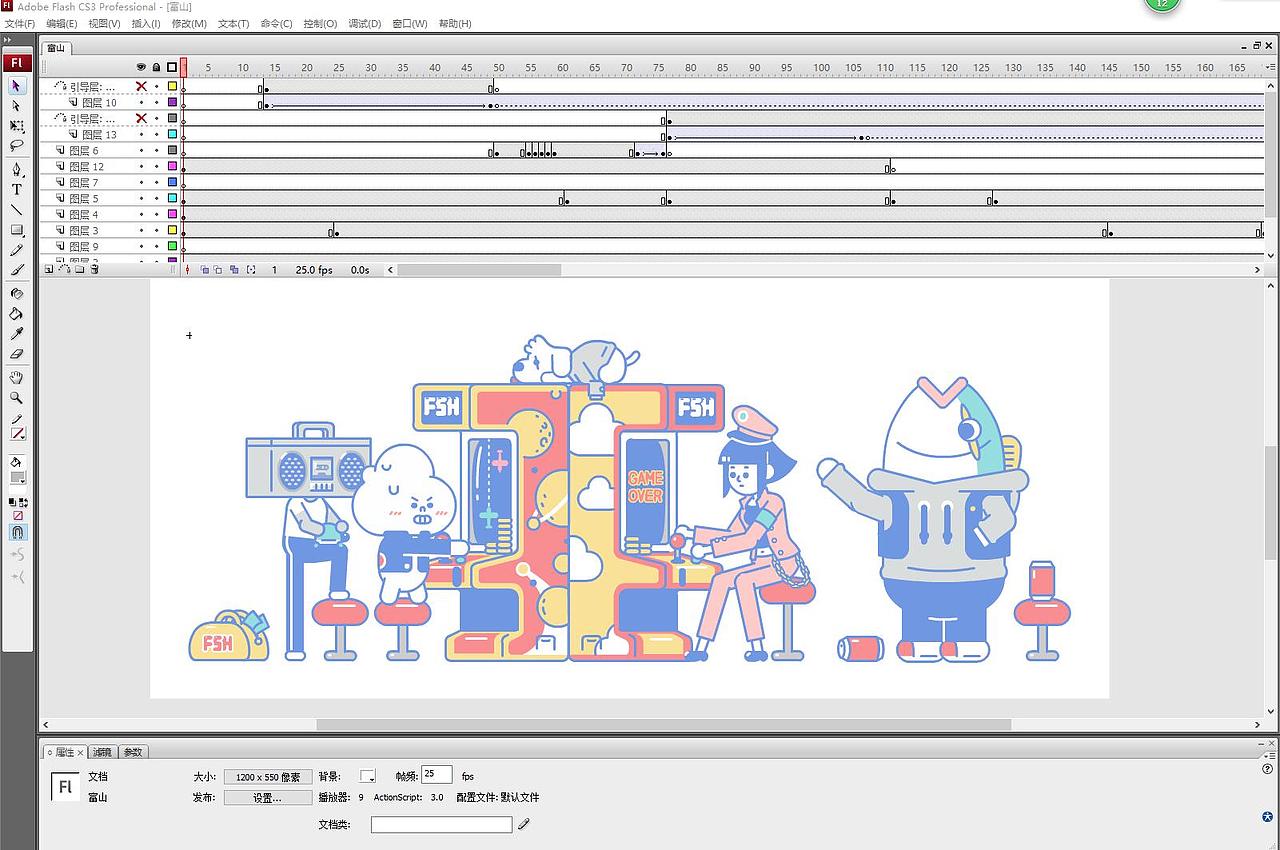Click the Delete Layer trash icon

94,270
